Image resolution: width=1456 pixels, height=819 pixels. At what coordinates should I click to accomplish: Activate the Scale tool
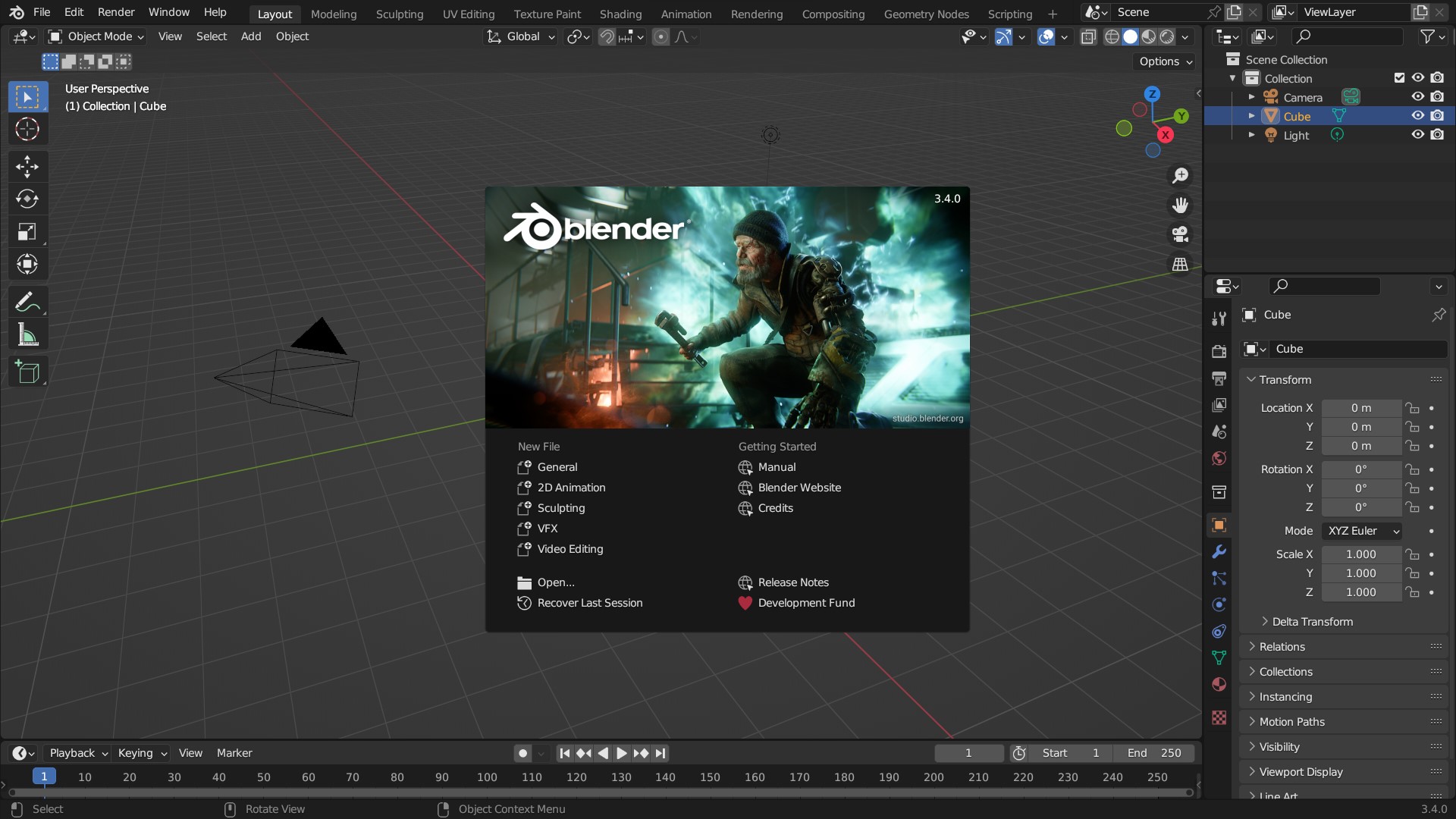pos(27,232)
